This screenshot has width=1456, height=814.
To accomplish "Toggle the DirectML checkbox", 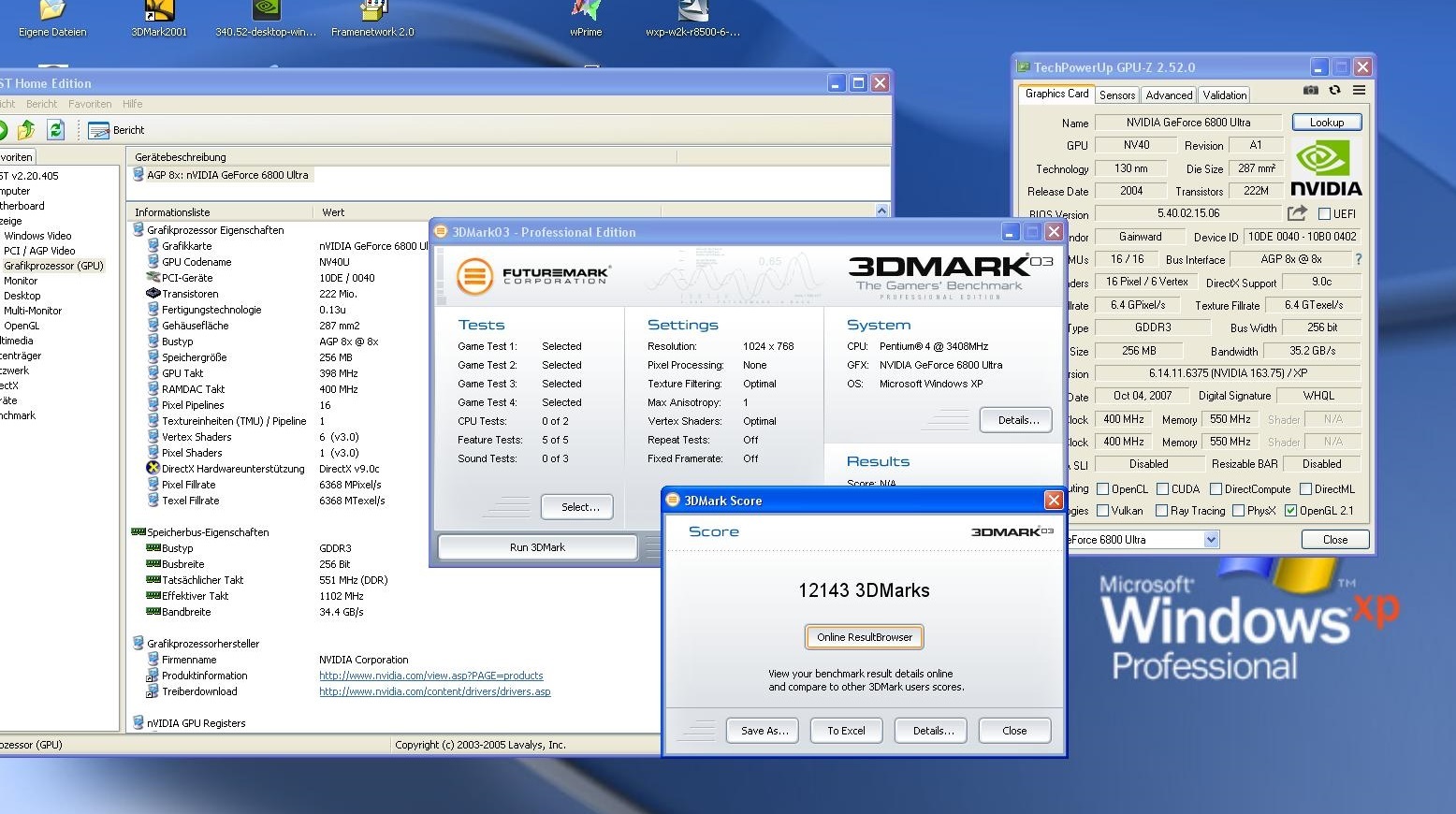I will (1305, 488).
